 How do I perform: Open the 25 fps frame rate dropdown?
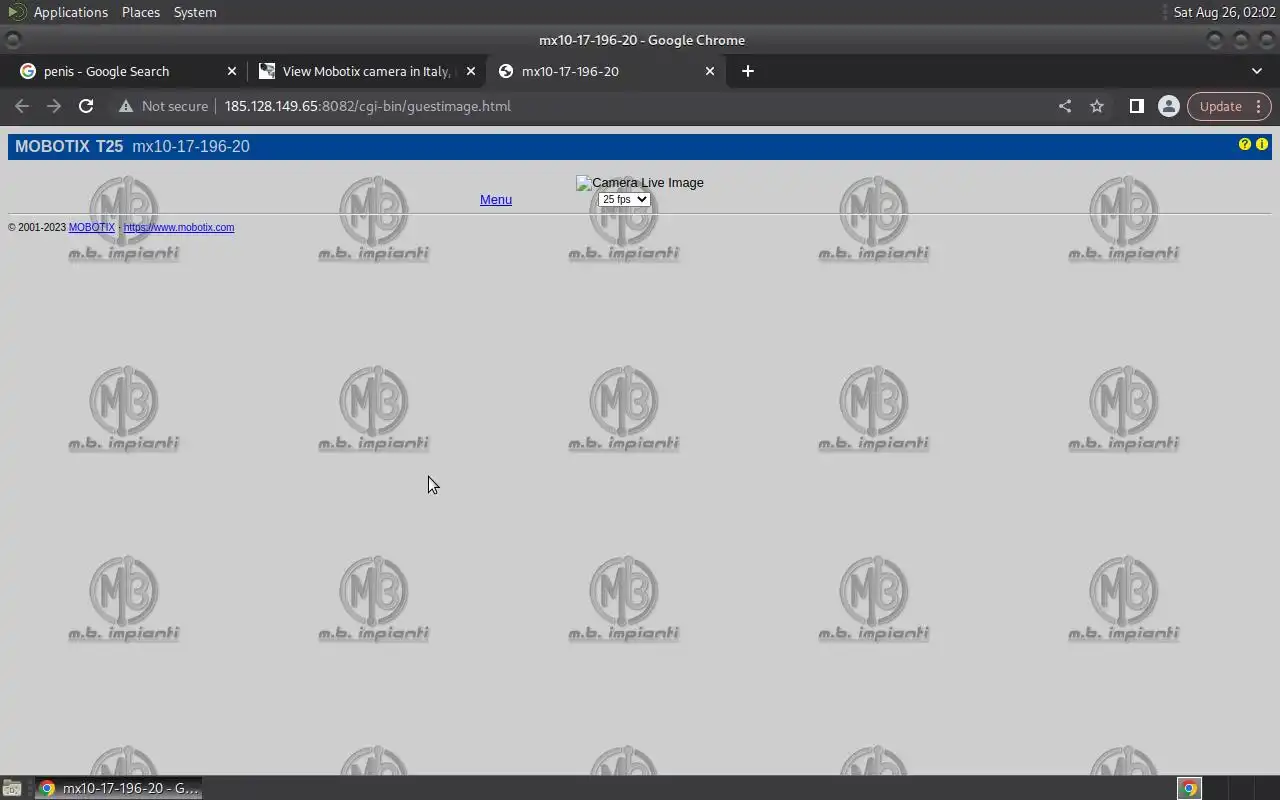click(x=624, y=199)
